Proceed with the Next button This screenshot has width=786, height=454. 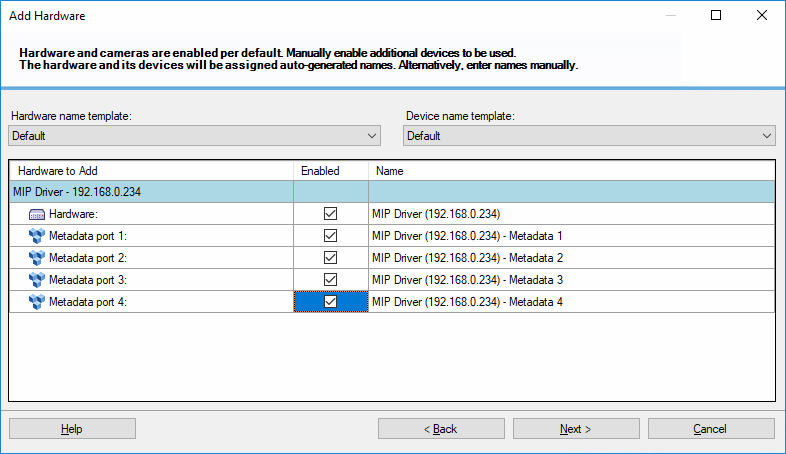(x=576, y=429)
